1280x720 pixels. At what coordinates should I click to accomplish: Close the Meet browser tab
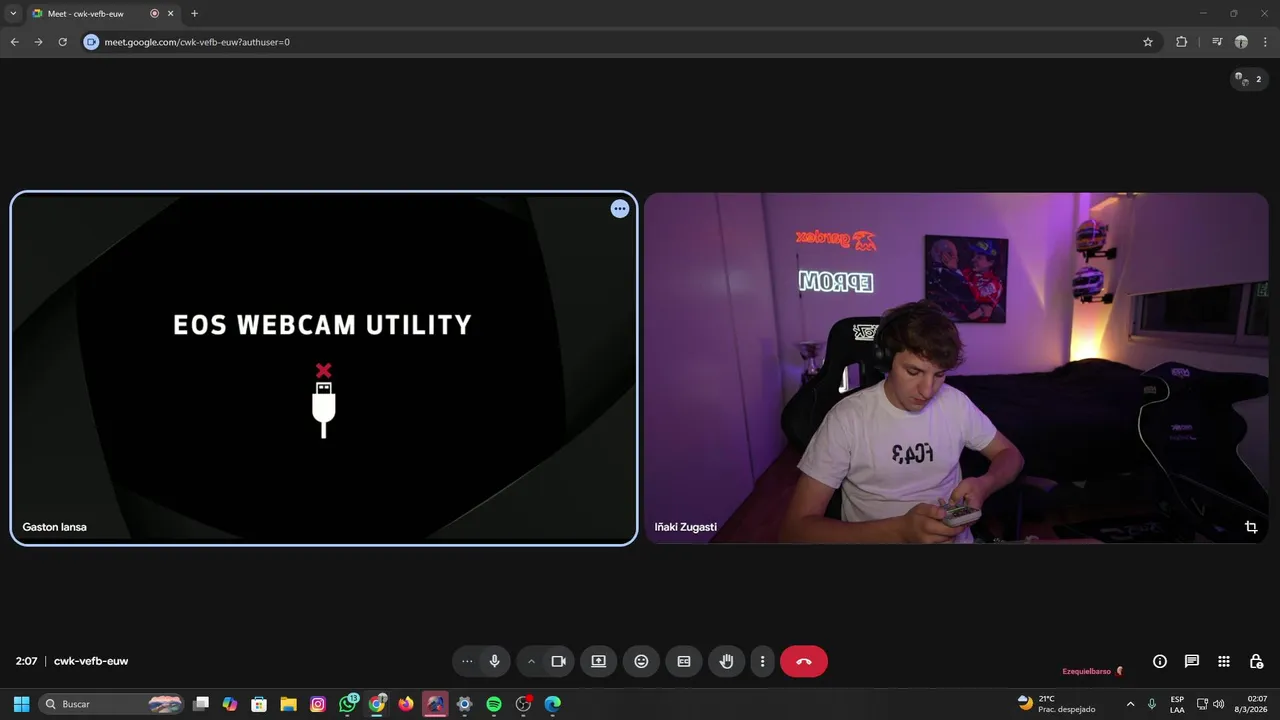coord(171,14)
